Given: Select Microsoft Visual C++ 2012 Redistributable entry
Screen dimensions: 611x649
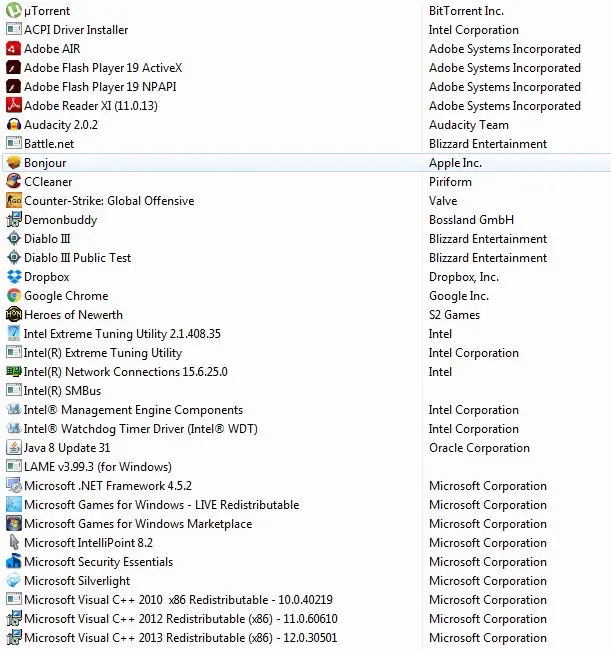Looking at the screenshot, I should 181,619.
